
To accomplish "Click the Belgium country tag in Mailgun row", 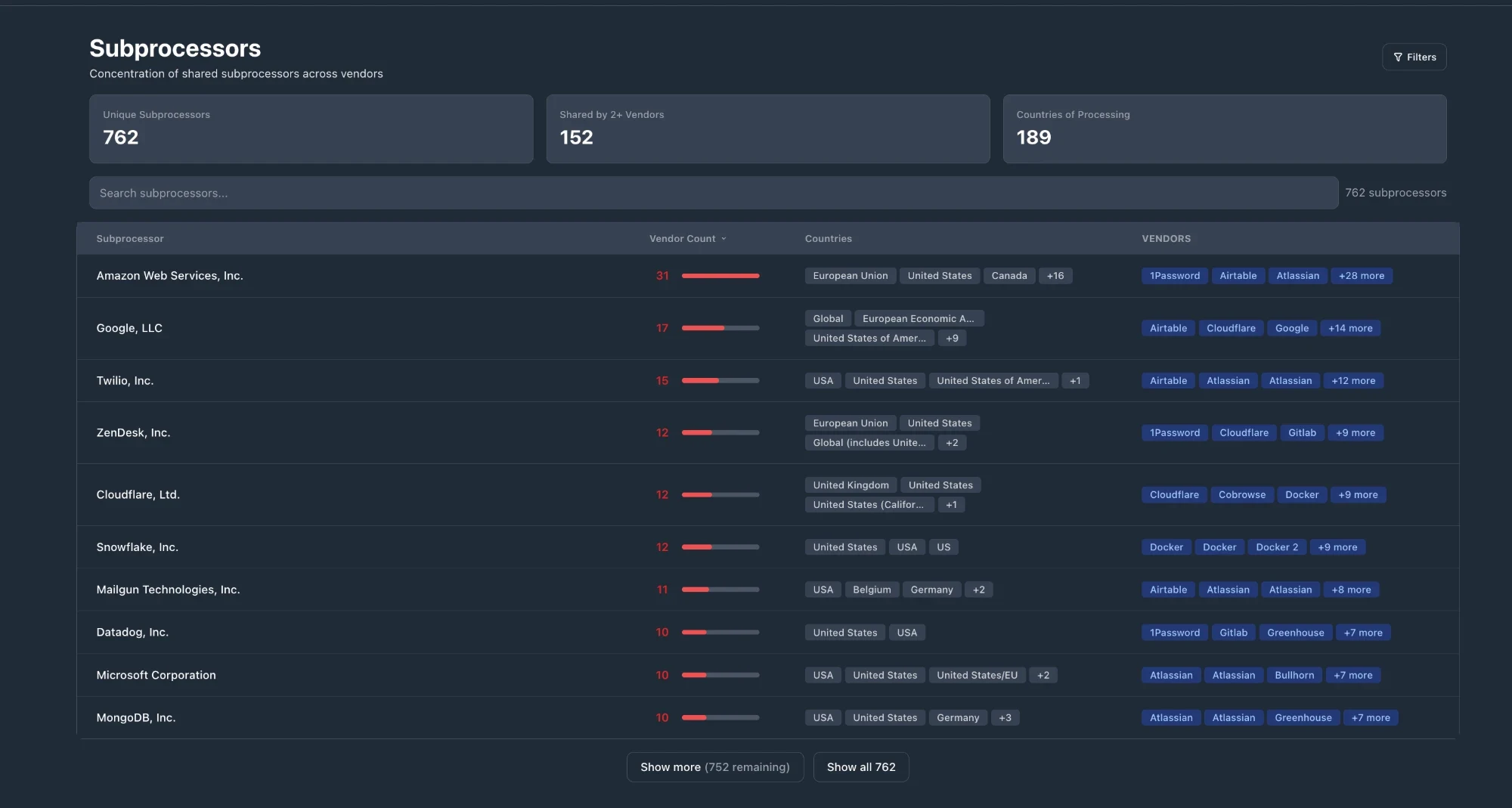I will tap(872, 590).
